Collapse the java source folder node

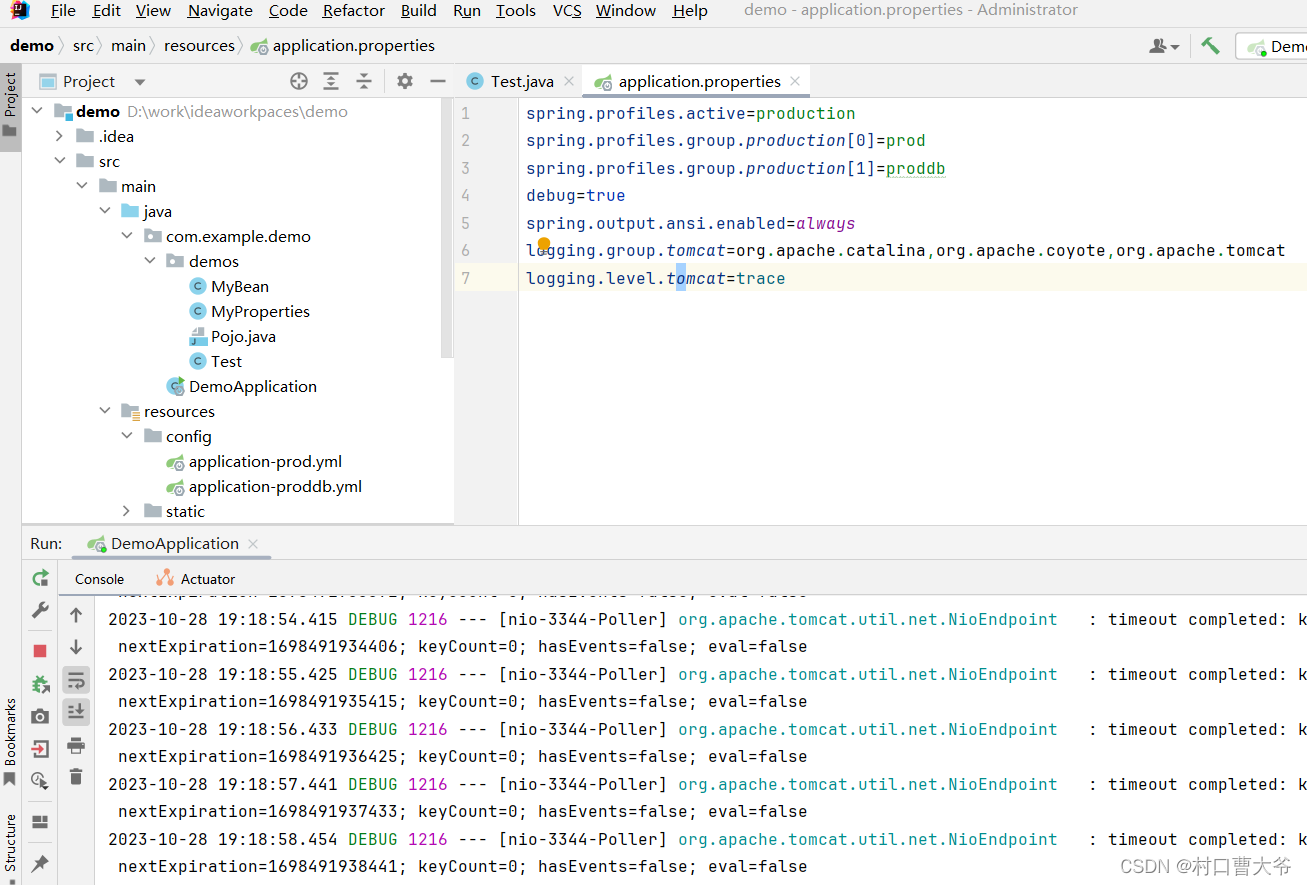pos(105,211)
